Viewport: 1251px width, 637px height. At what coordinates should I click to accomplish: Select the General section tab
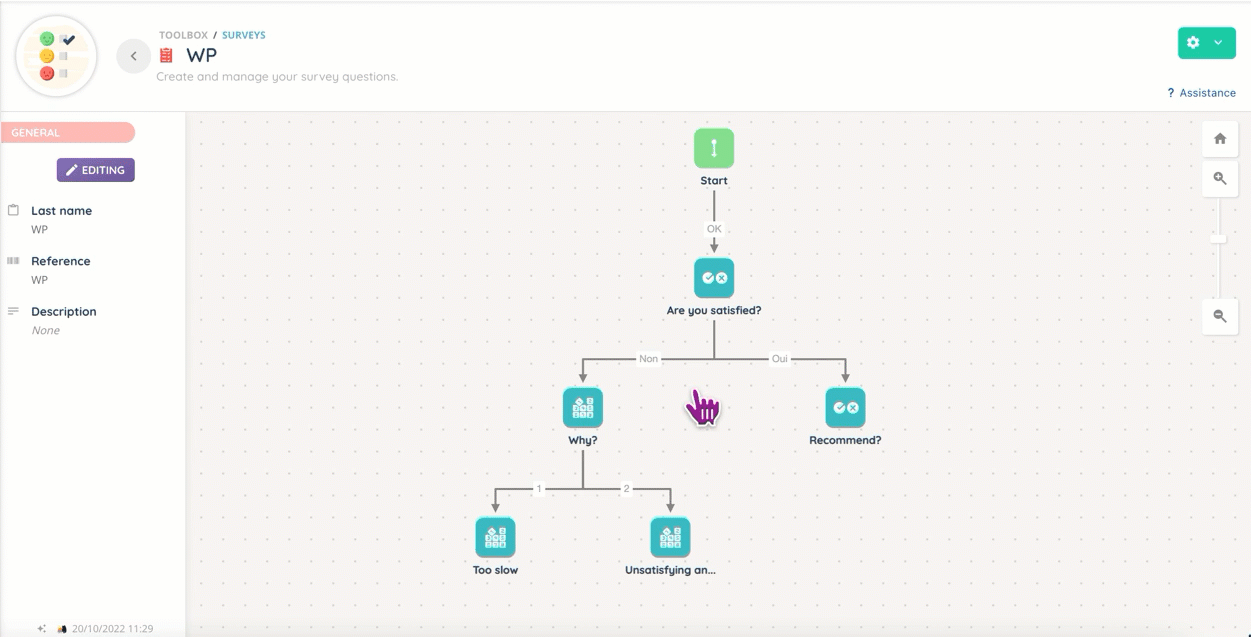(x=68, y=133)
